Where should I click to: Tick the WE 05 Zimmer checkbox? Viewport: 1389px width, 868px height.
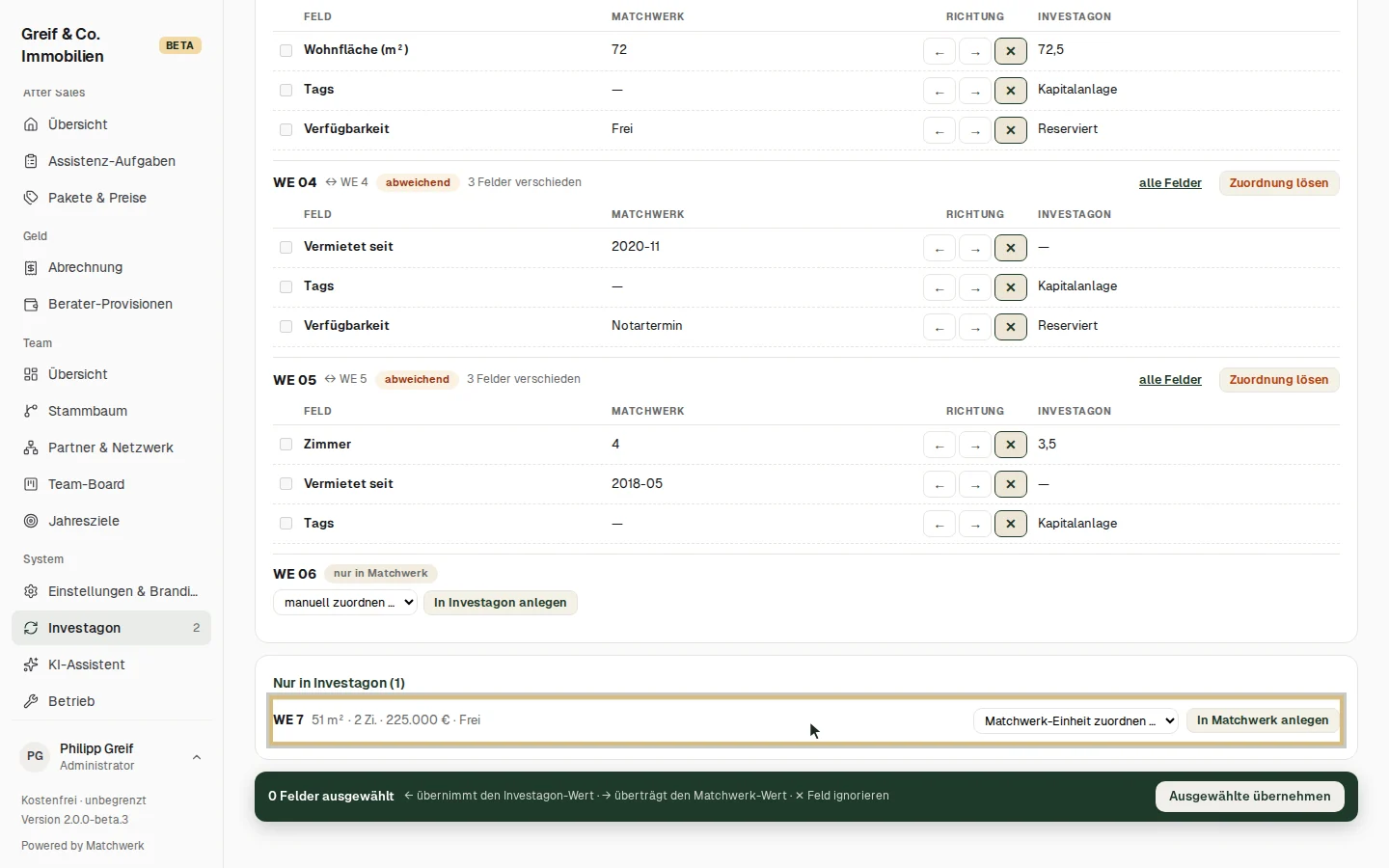click(x=286, y=445)
